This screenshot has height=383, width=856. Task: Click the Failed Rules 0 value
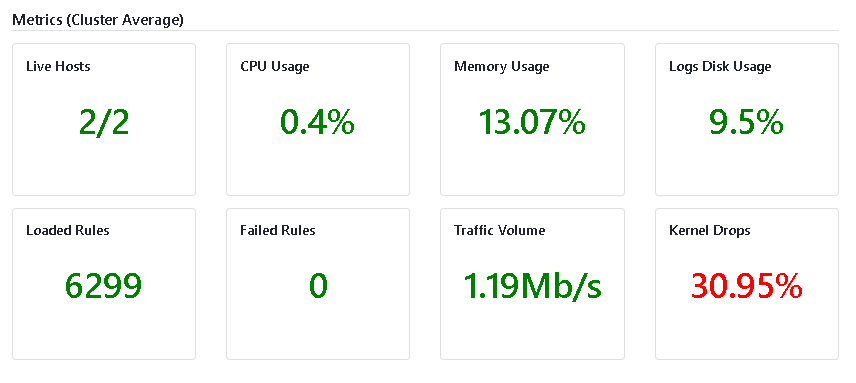pos(318,286)
